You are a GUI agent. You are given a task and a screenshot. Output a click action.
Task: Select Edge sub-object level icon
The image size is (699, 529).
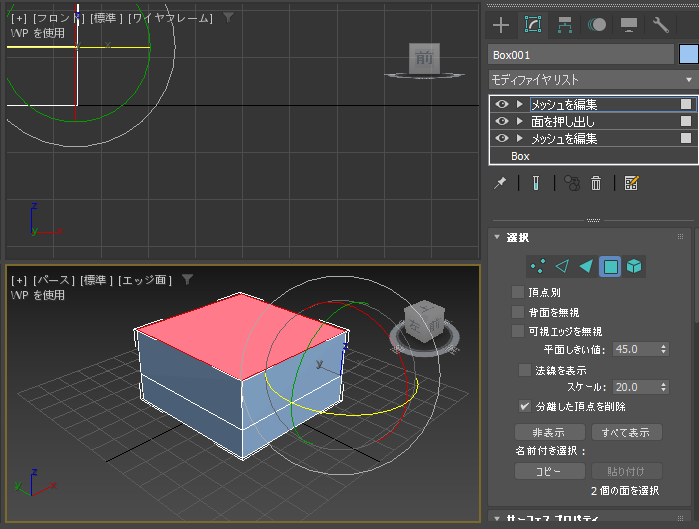(563, 267)
